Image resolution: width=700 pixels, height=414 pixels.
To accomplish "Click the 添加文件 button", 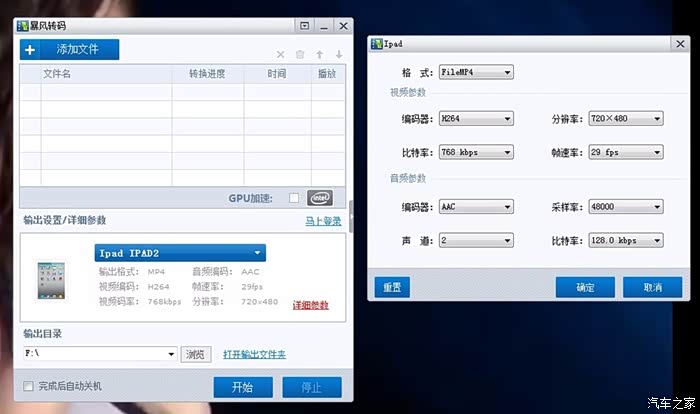I will 69,50.
